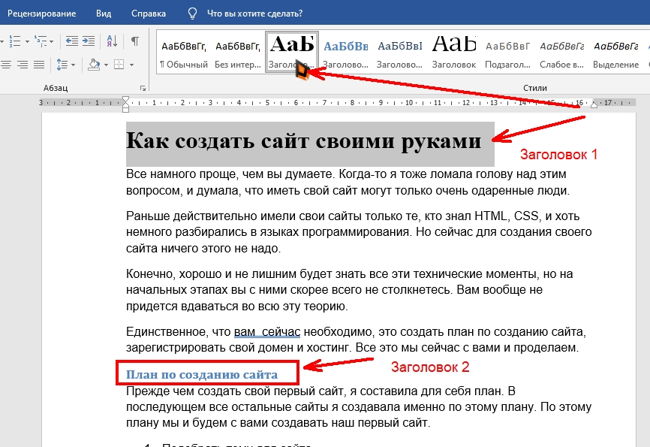
Task: Apply the large Заголовок title style
Action: pos(454,53)
